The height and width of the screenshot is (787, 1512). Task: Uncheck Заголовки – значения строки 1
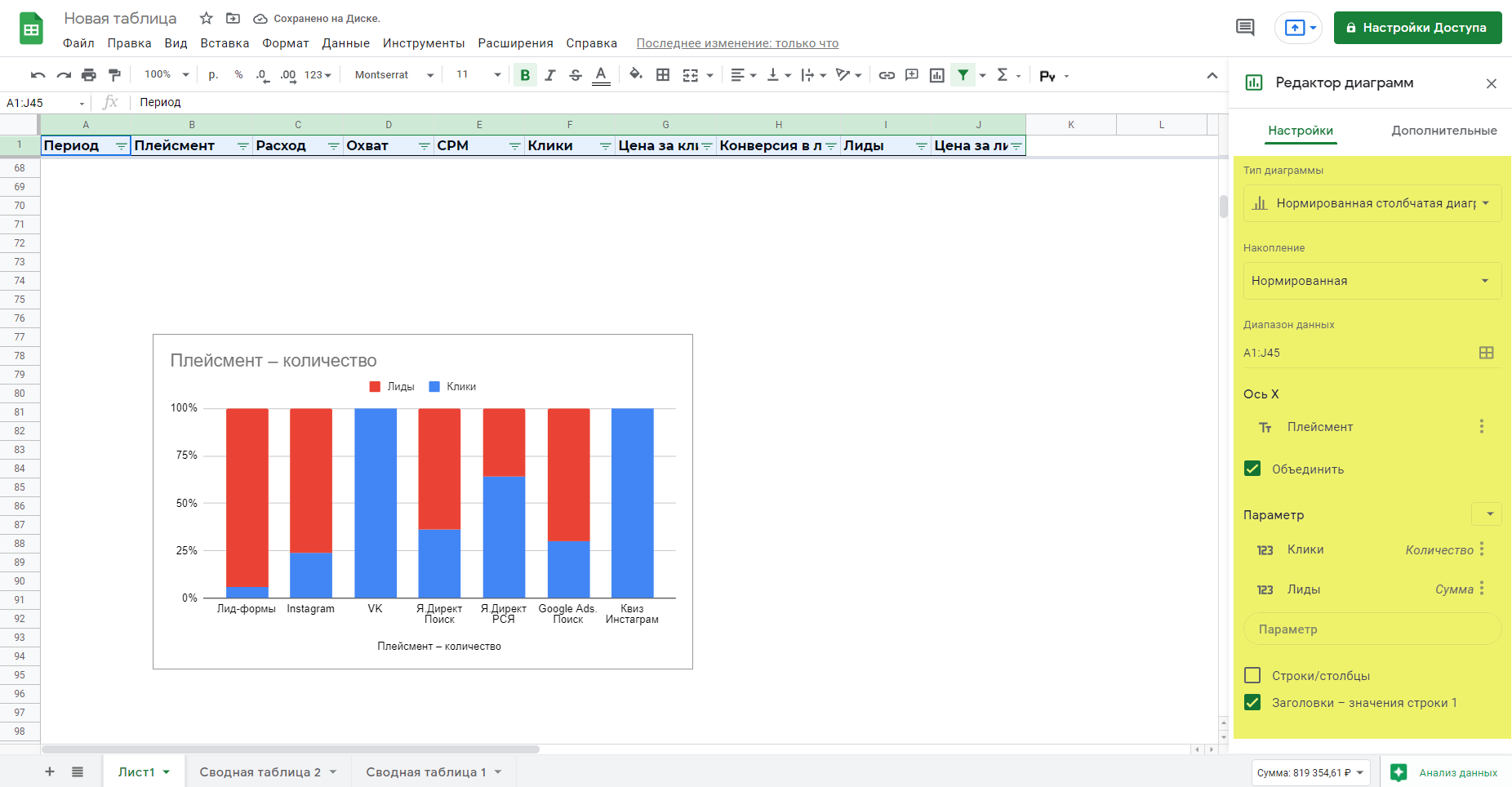pos(1252,702)
